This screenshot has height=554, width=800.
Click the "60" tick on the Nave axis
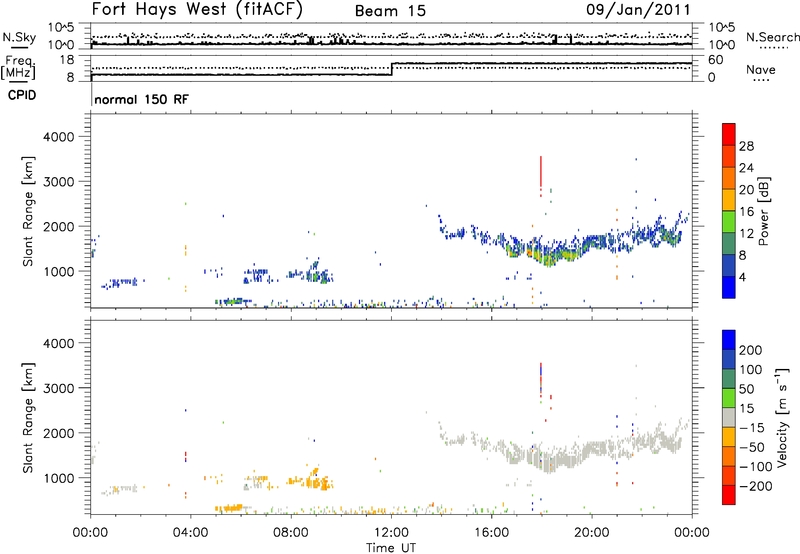[715, 60]
